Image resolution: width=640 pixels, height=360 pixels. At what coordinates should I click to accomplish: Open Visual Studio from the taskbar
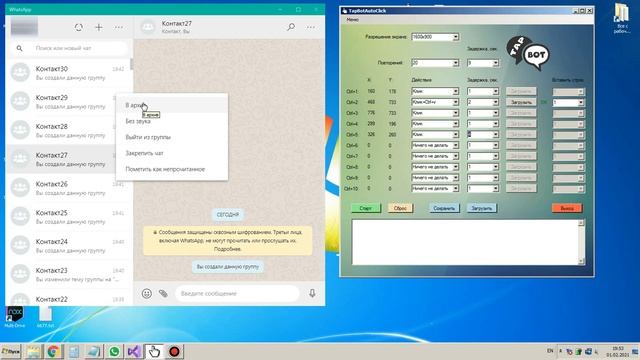point(134,351)
